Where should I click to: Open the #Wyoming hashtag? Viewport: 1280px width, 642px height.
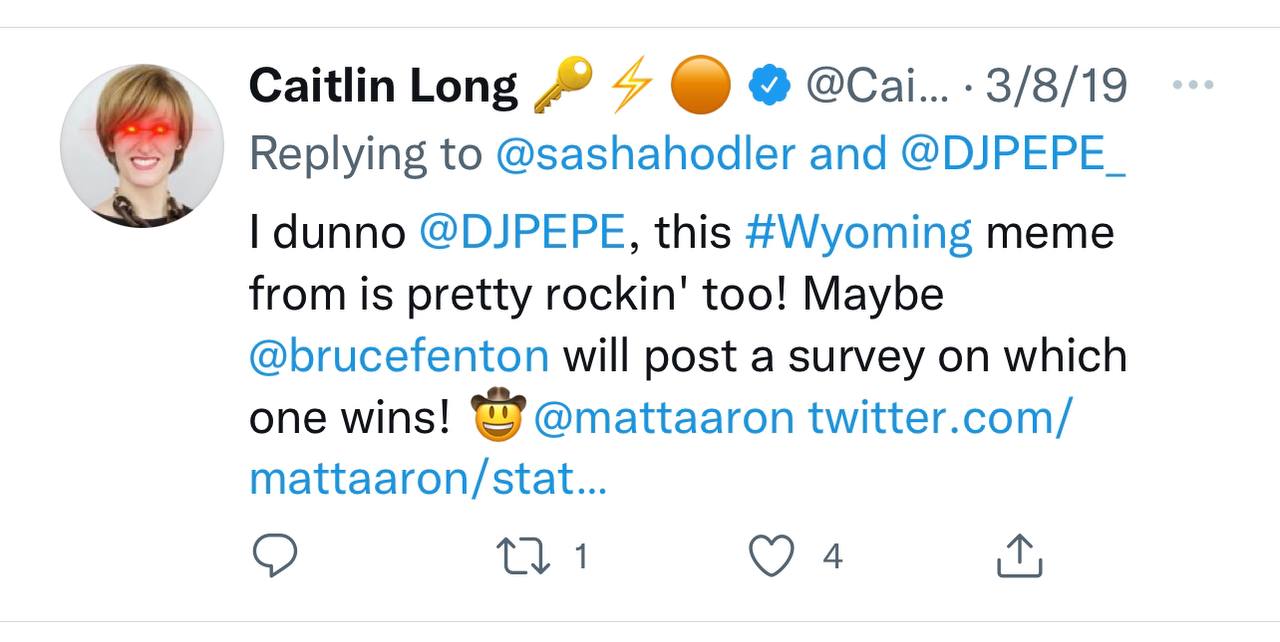[x=859, y=233]
